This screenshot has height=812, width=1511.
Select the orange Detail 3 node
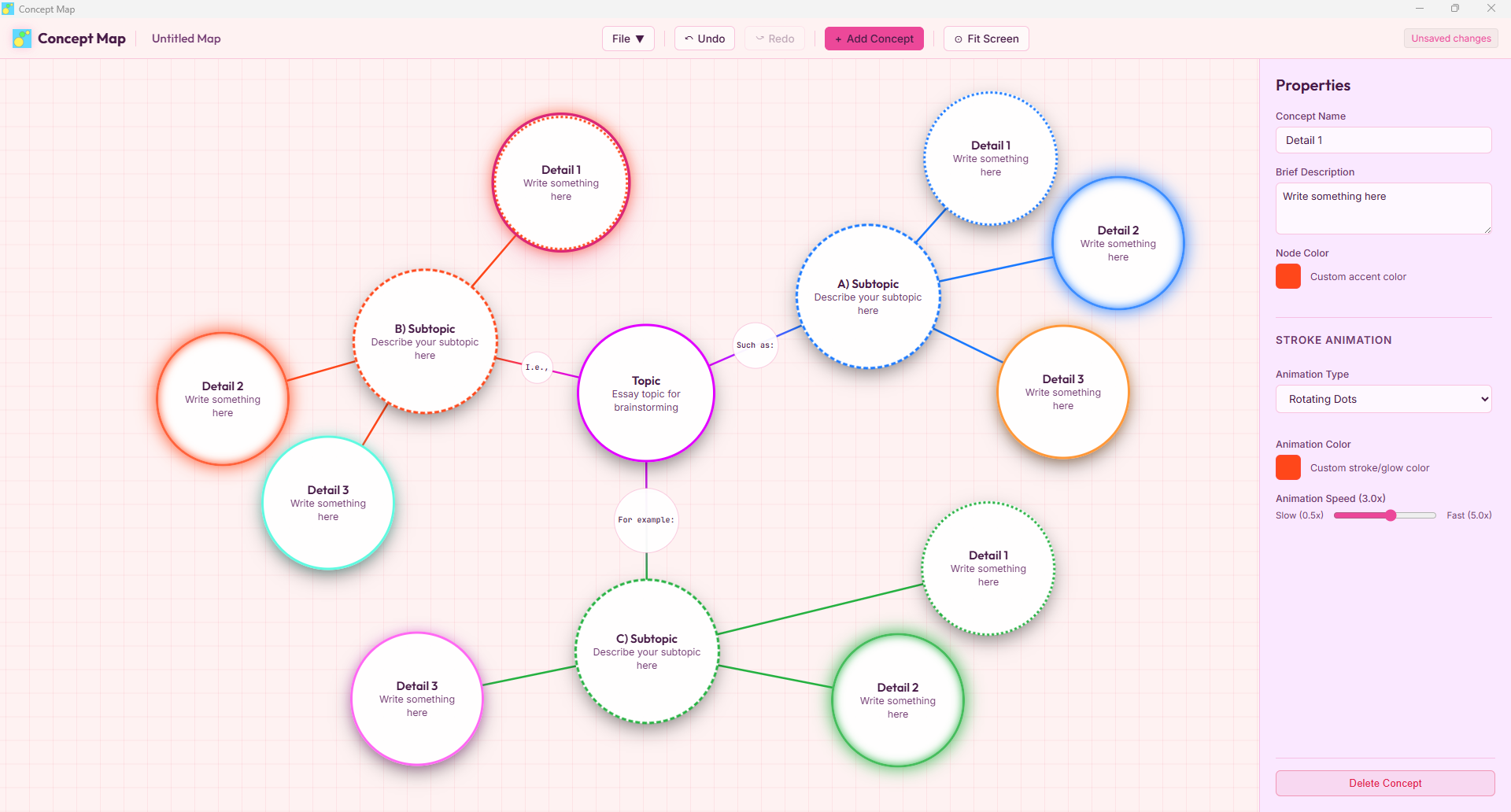click(1063, 392)
